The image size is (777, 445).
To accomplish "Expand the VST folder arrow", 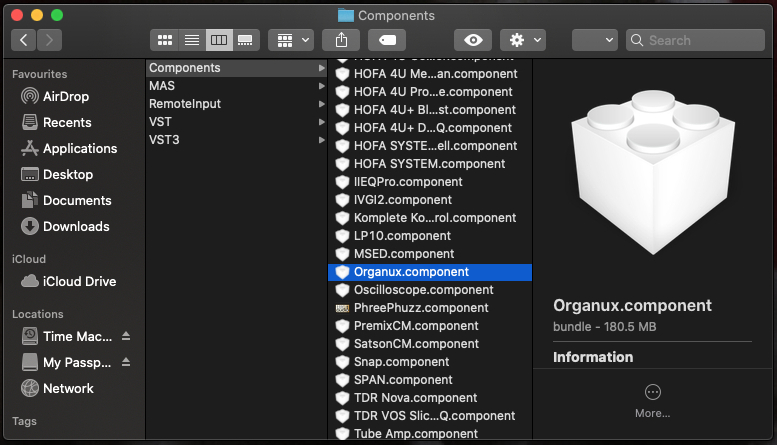I will point(322,122).
